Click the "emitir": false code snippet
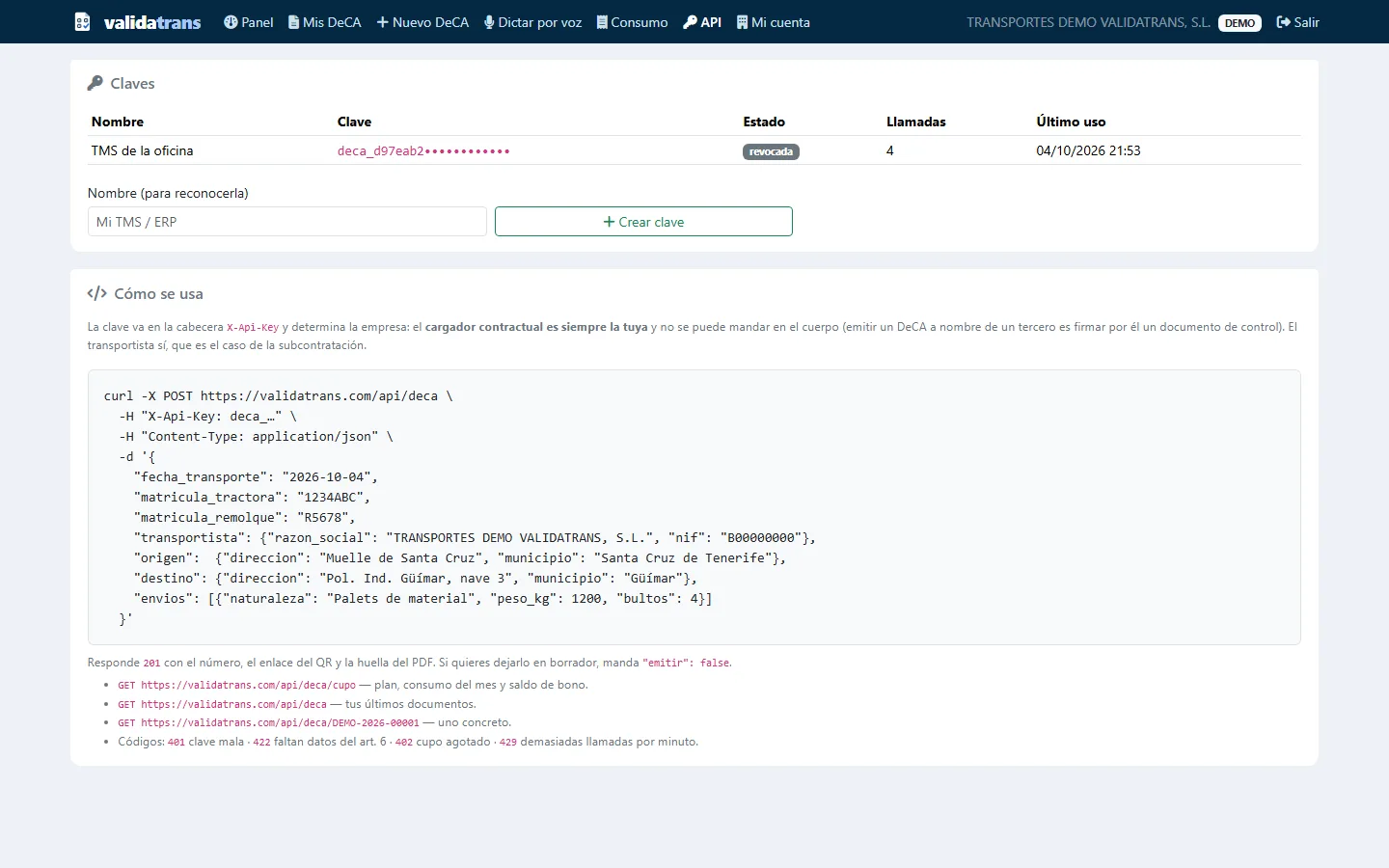The height and width of the screenshot is (868, 1389). (x=686, y=663)
